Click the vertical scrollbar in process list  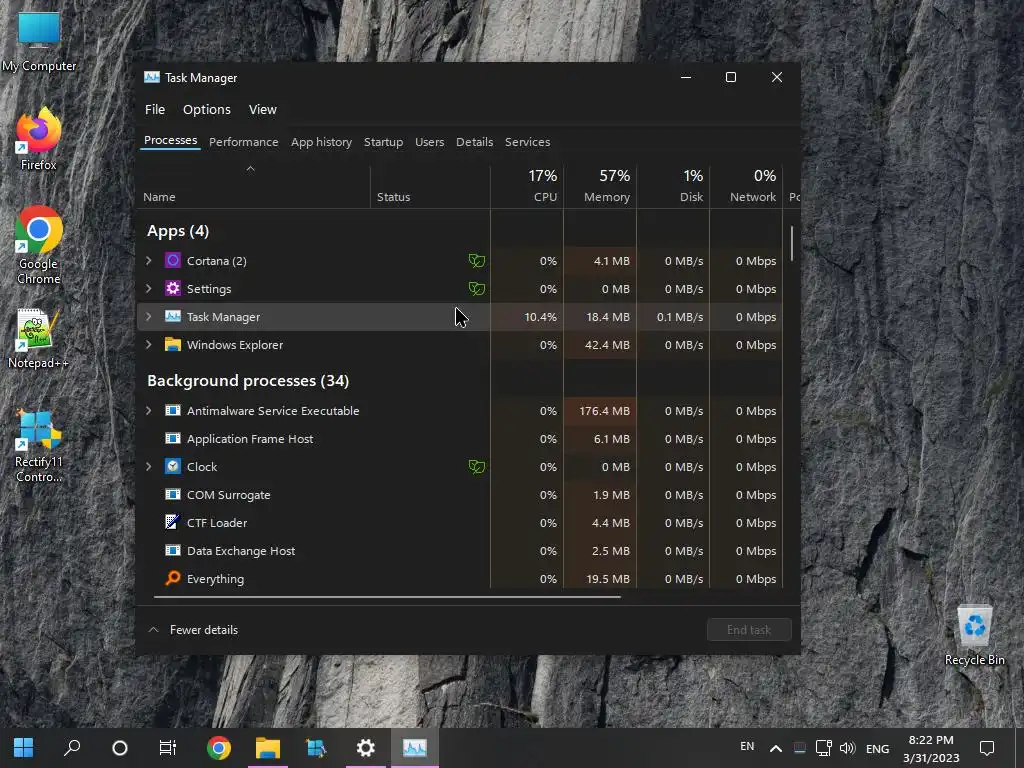pos(792,243)
